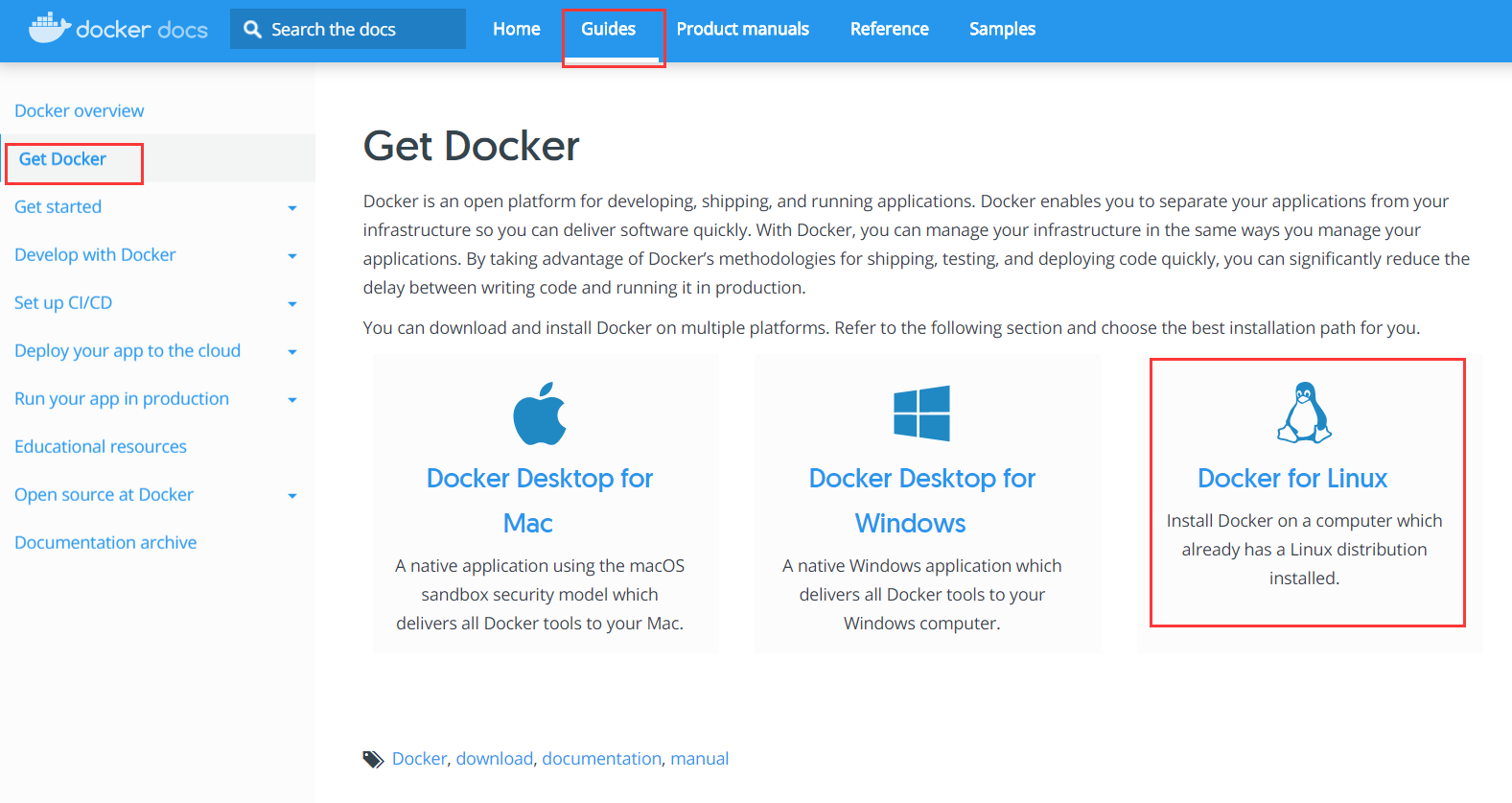Click the tags icon near keywords
This screenshot has height=803, width=1512.
coord(373,760)
